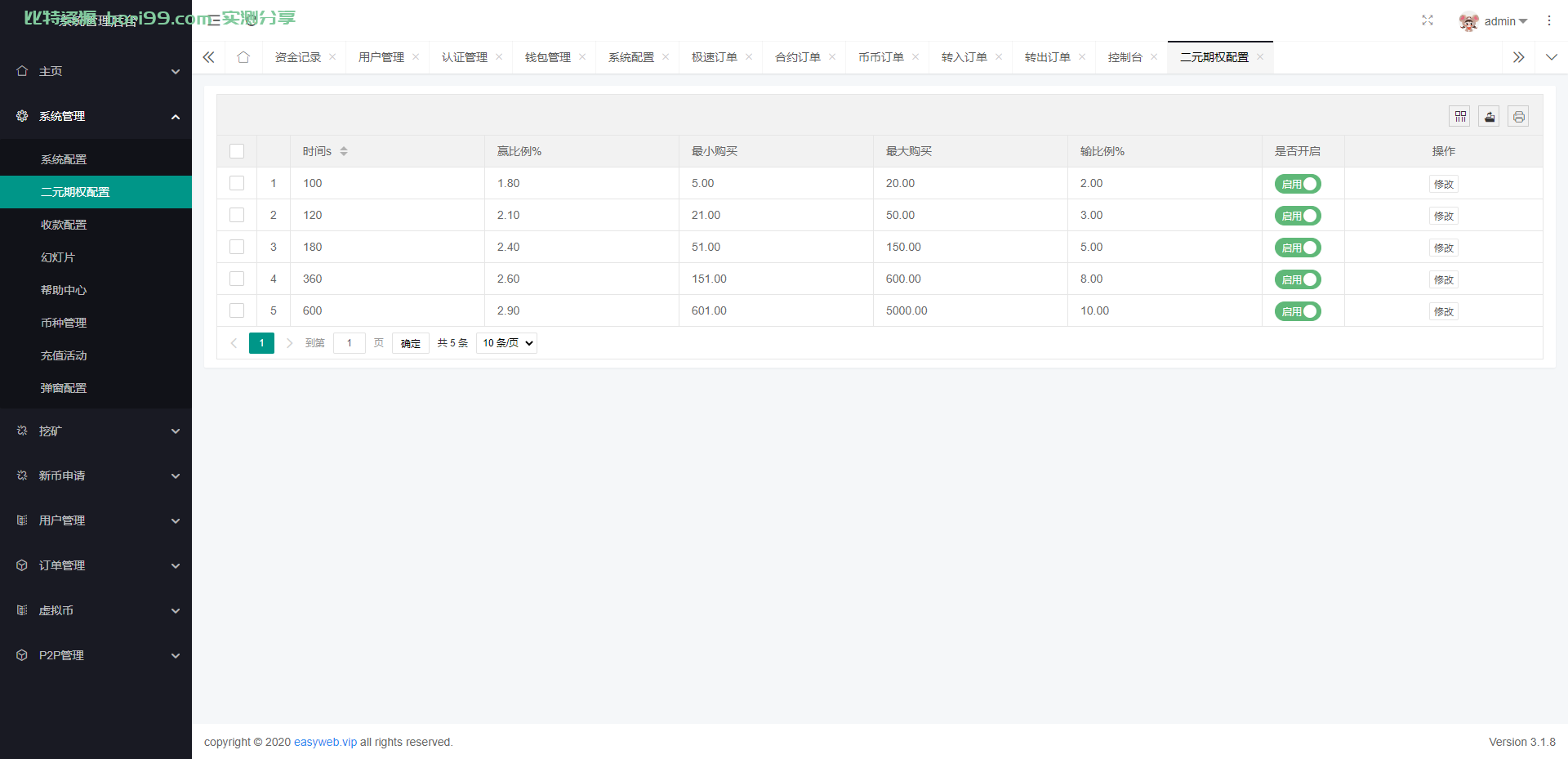Check the row 1 checkbox for 100
The width and height of the screenshot is (1568, 759).
pyautogui.click(x=237, y=183)
